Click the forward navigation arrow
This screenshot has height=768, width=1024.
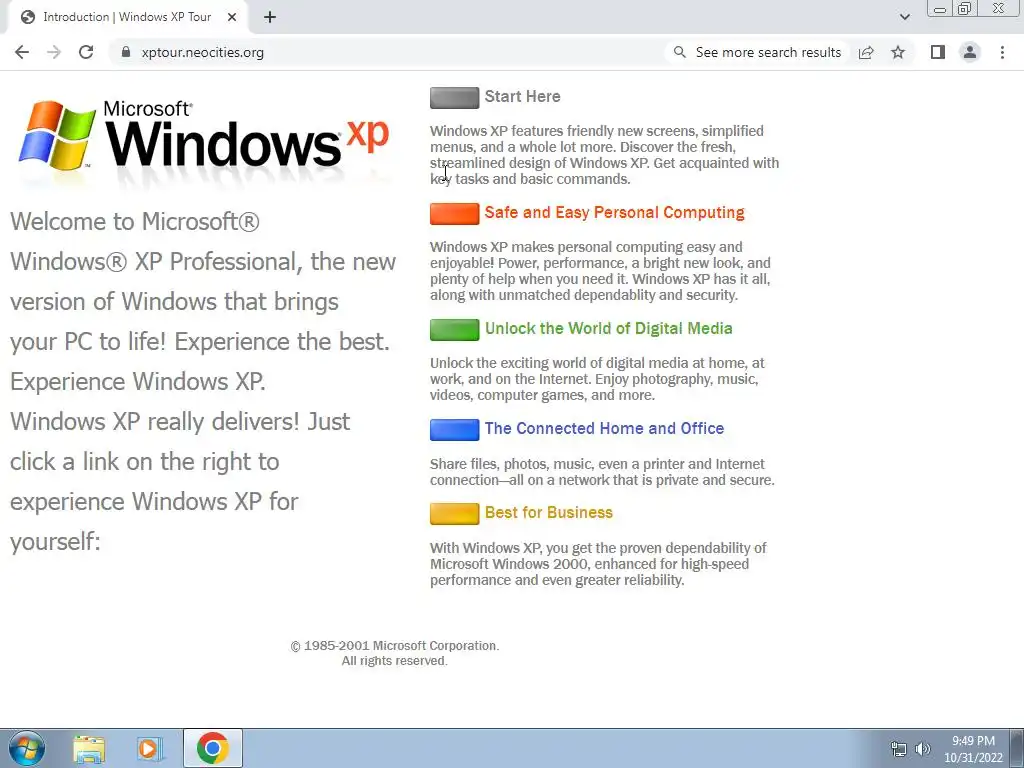click(x=54, y=52)
